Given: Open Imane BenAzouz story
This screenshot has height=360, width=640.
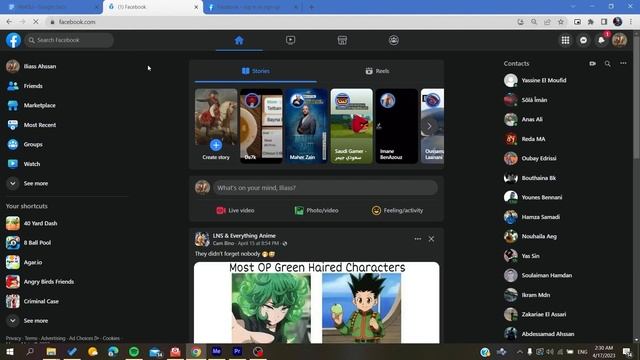Looking at the screenshot, I should [x=397, y=126].
